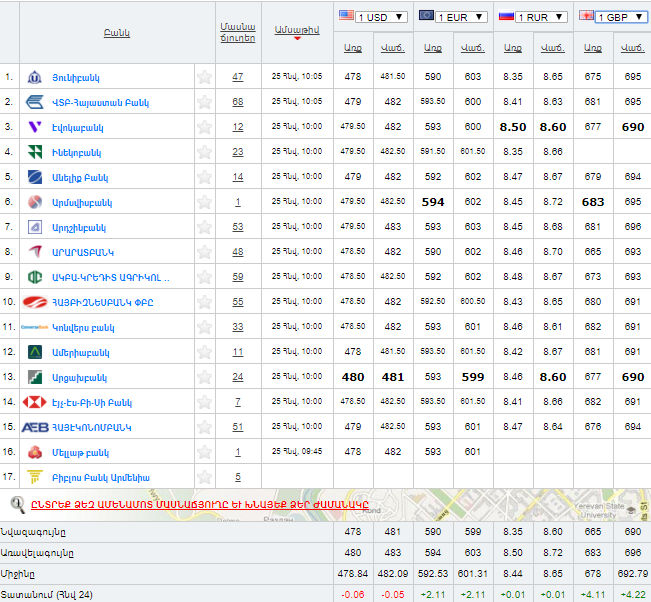Click the USD Առք buy column header

[x=352, y=48]
